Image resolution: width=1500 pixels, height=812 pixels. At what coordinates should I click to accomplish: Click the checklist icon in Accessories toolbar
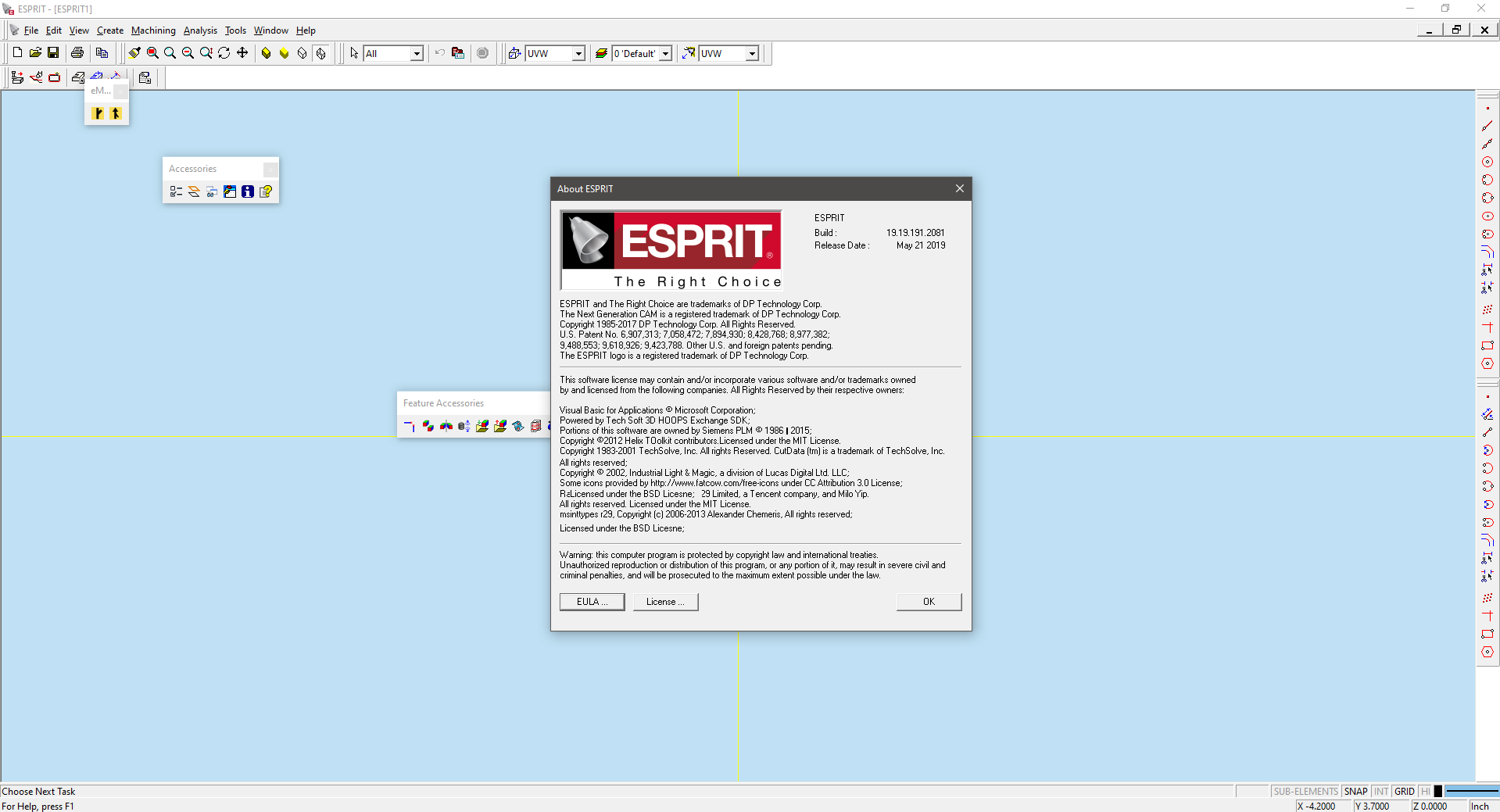176,191
